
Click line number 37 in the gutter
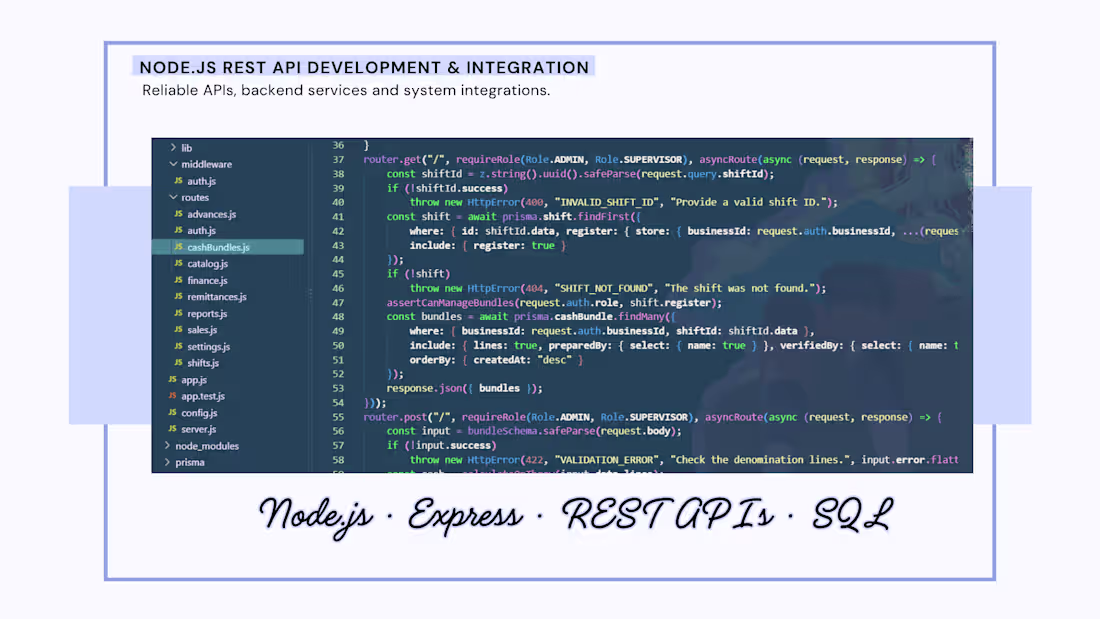tap(338, 159)
